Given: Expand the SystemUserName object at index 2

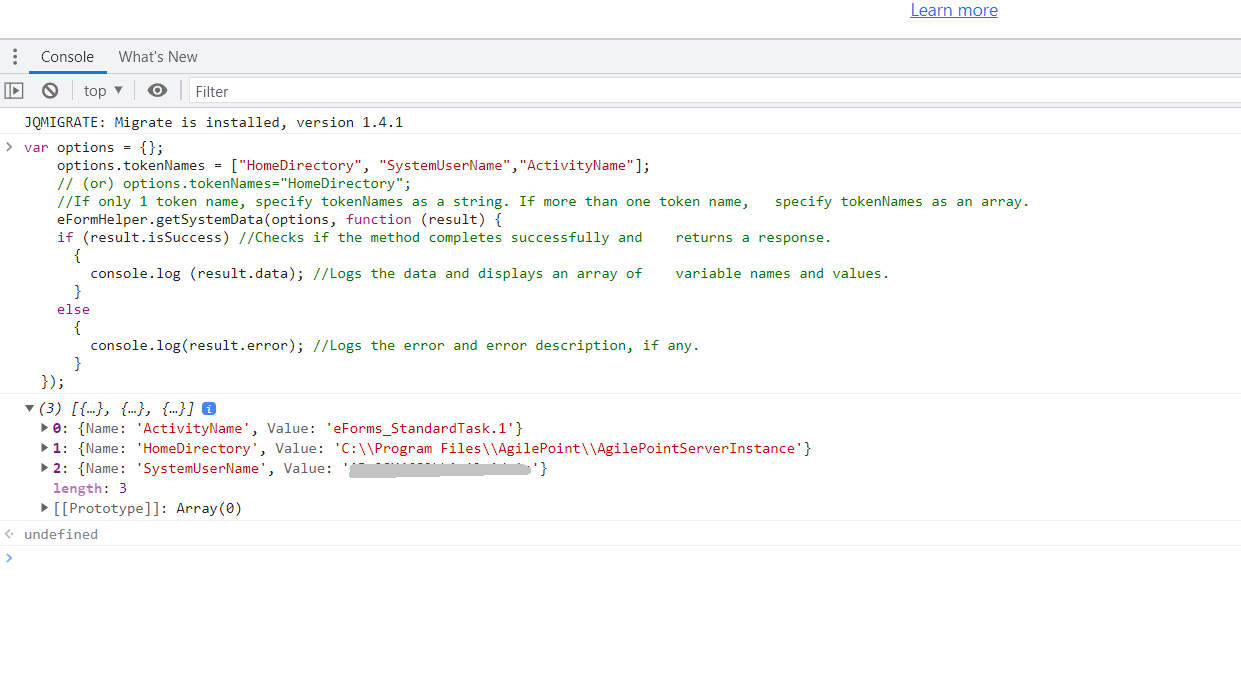Looking at the screenshot, I should (44, 468).
